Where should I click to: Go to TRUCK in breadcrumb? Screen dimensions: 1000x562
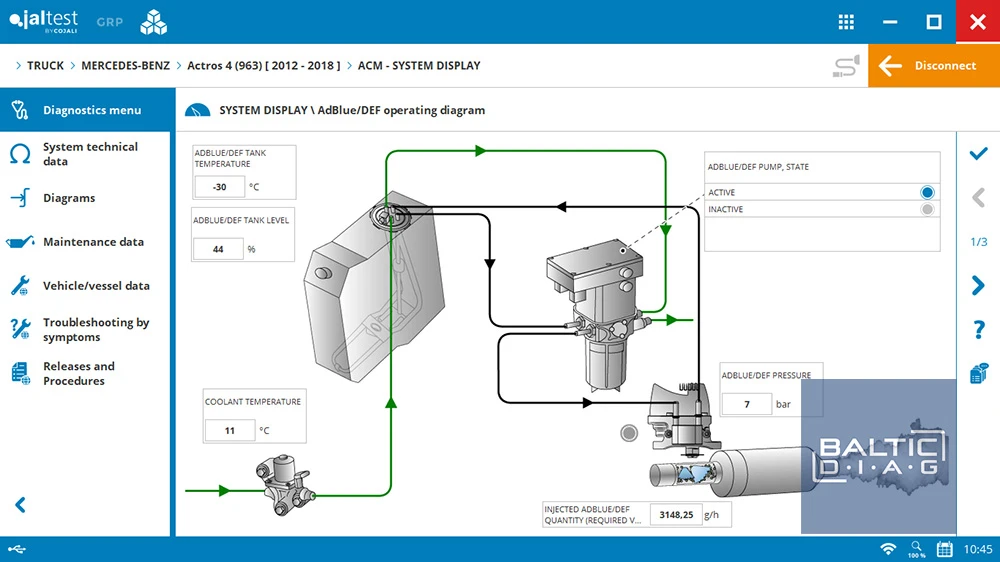point(45,66)
